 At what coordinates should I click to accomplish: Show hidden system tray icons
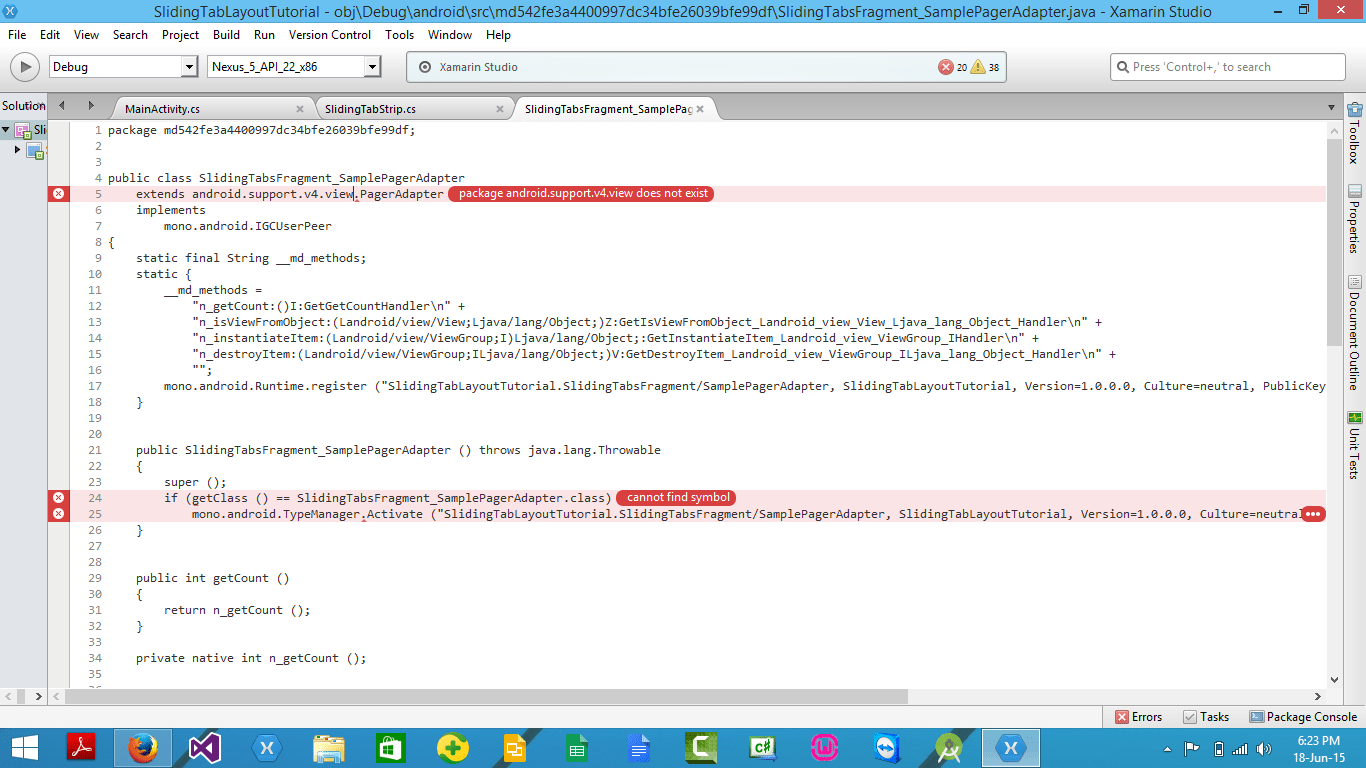click(1168, 748)
